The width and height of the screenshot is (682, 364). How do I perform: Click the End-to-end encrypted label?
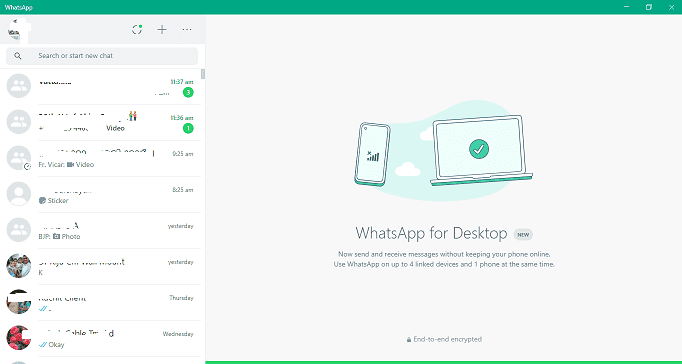click(x=444, y=339)
